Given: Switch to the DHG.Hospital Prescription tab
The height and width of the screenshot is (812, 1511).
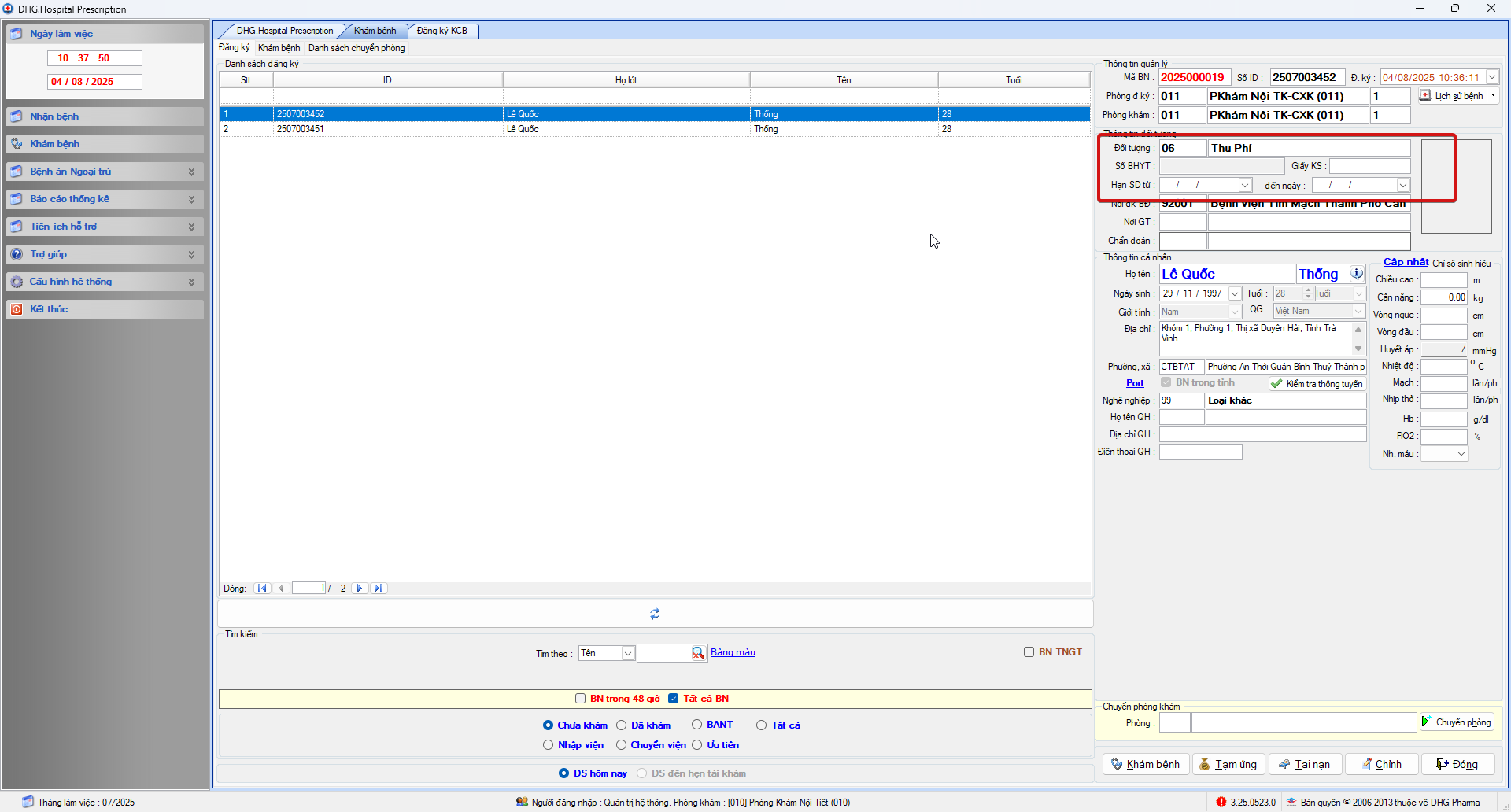Looking at the screenshot, I should [x=285, y=31].
